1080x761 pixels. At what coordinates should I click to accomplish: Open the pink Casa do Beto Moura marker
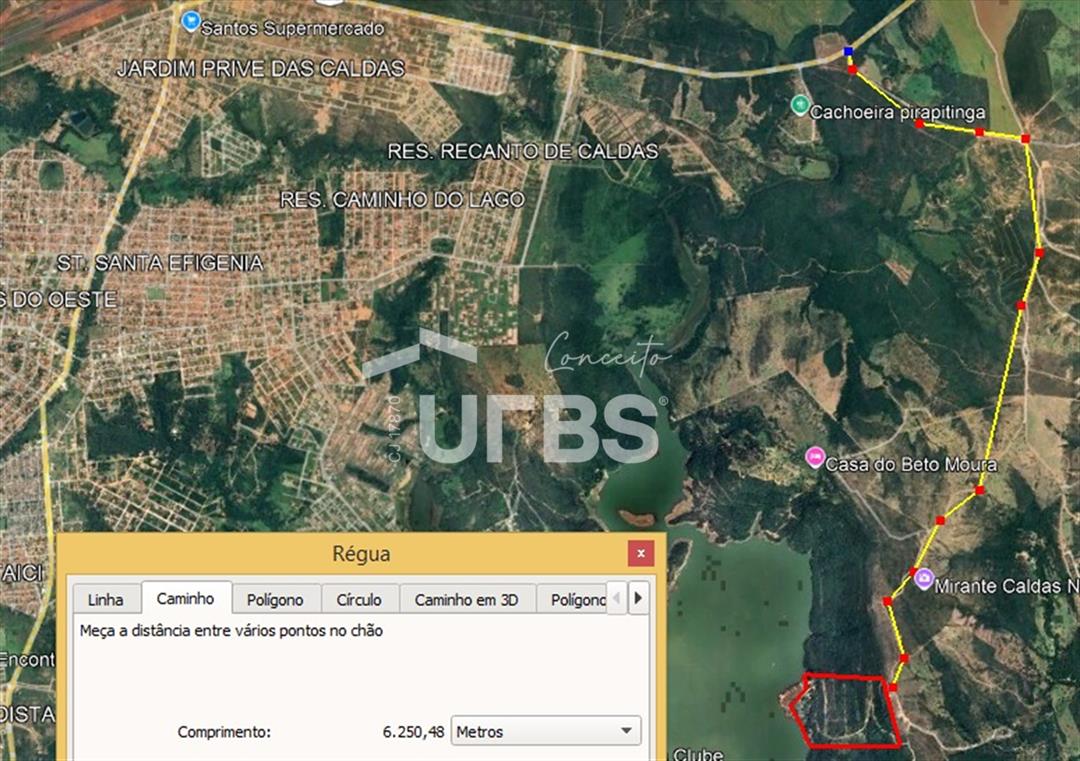coord(815,458)
